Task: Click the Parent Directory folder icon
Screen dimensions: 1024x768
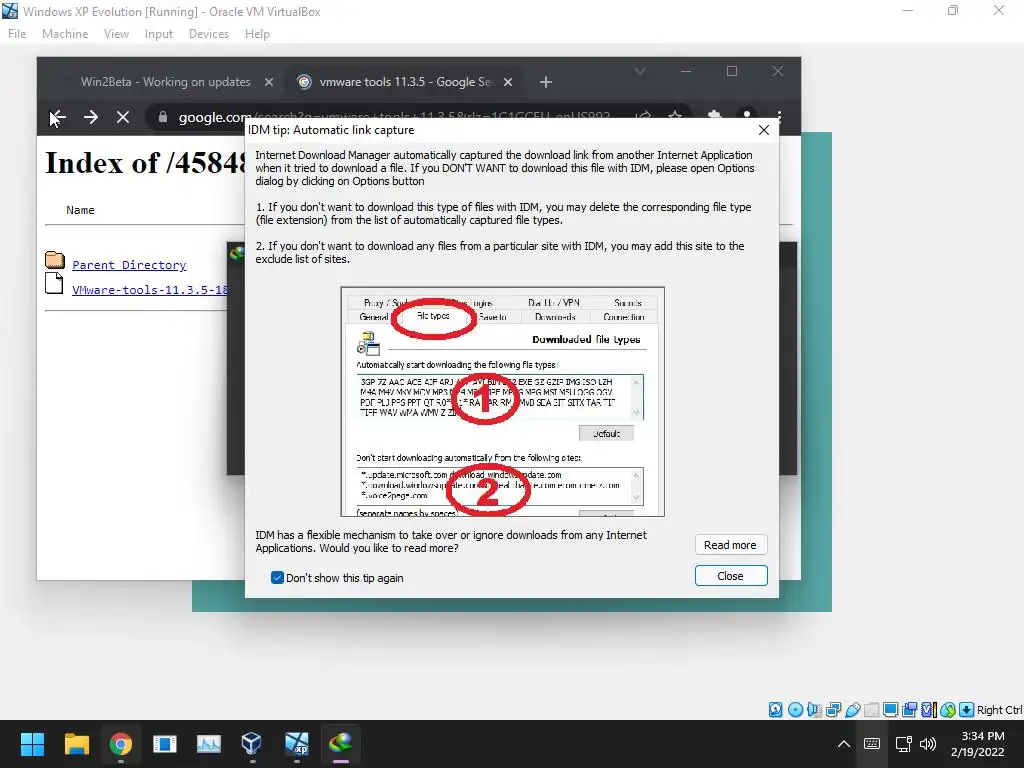Action: tap(55, 260)
